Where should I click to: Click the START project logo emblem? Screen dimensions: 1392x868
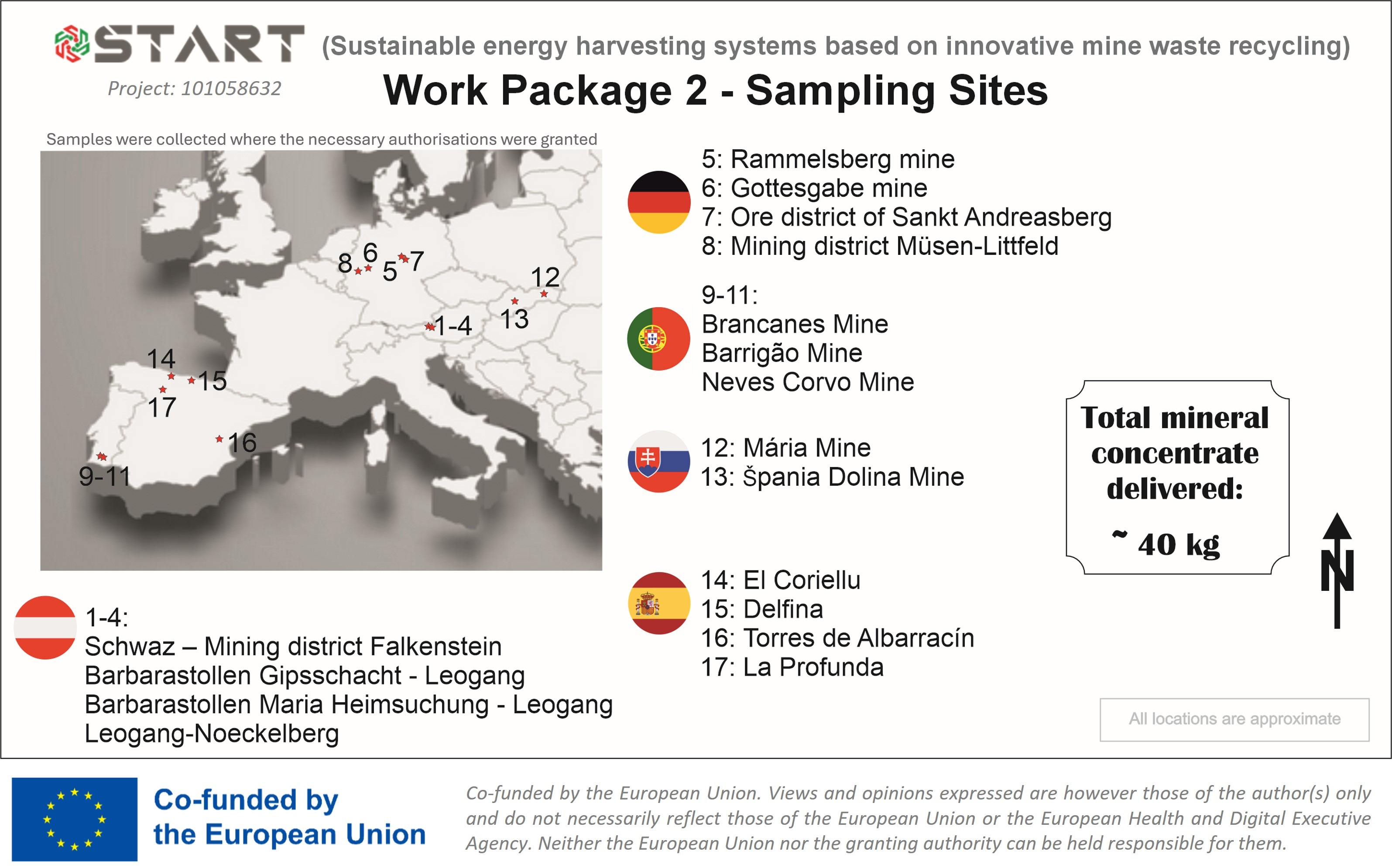pos(72,44)
